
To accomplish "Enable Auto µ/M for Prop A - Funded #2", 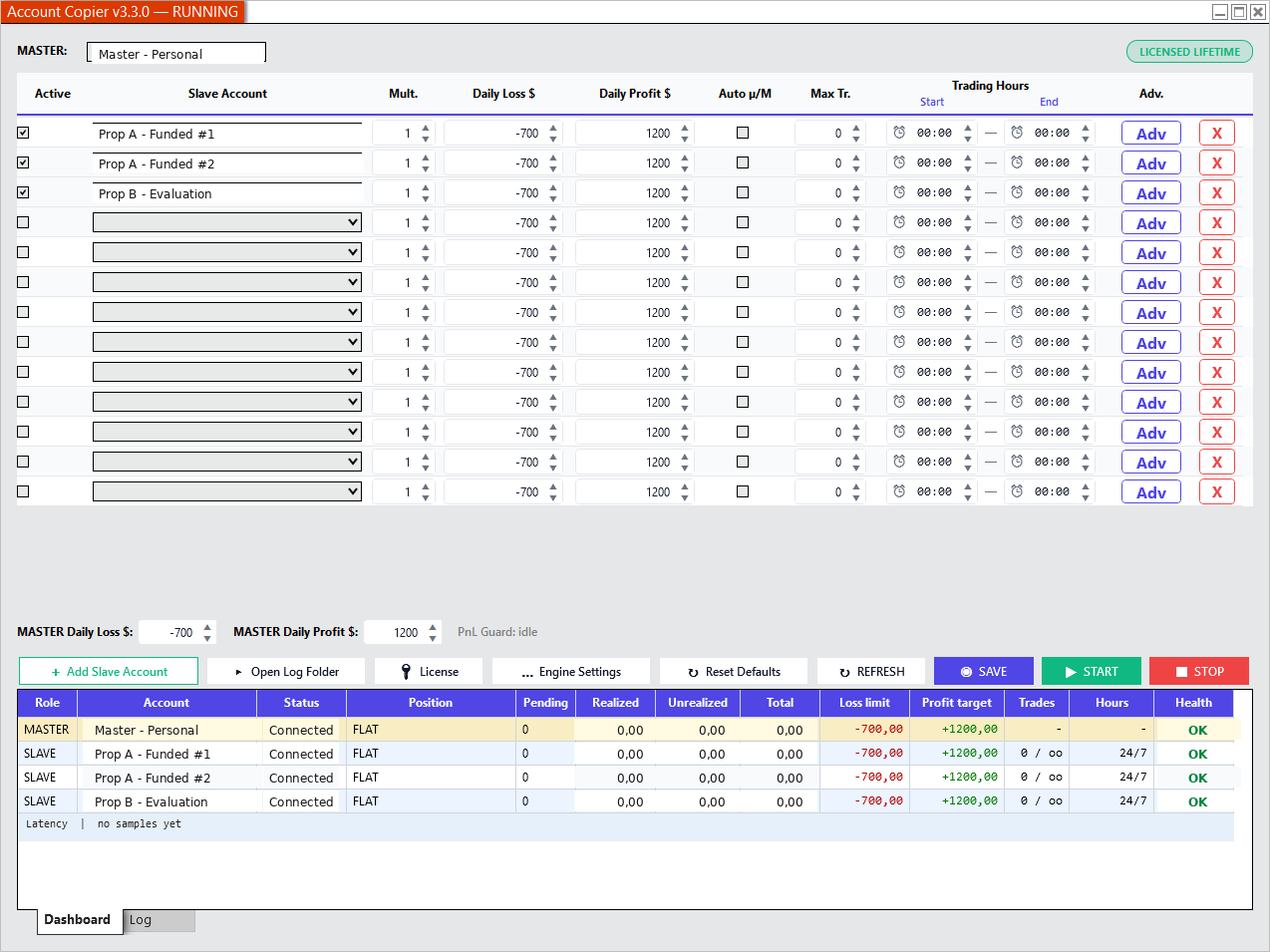I will pyautogui.click(x=743, y=162).
